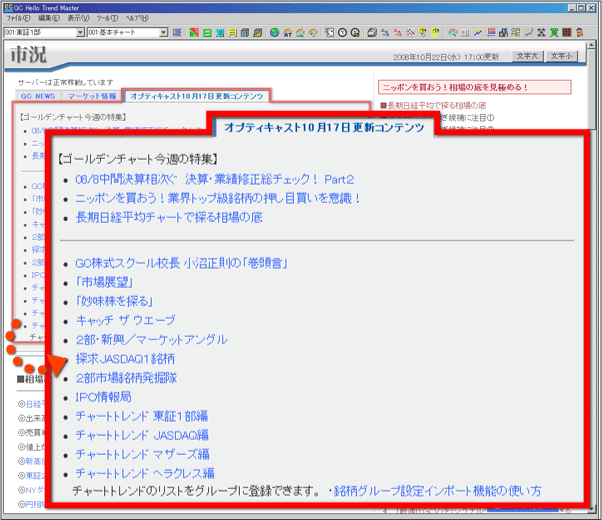
Task: Click the yellow tag with pointer icon
Action: [423, 33]
